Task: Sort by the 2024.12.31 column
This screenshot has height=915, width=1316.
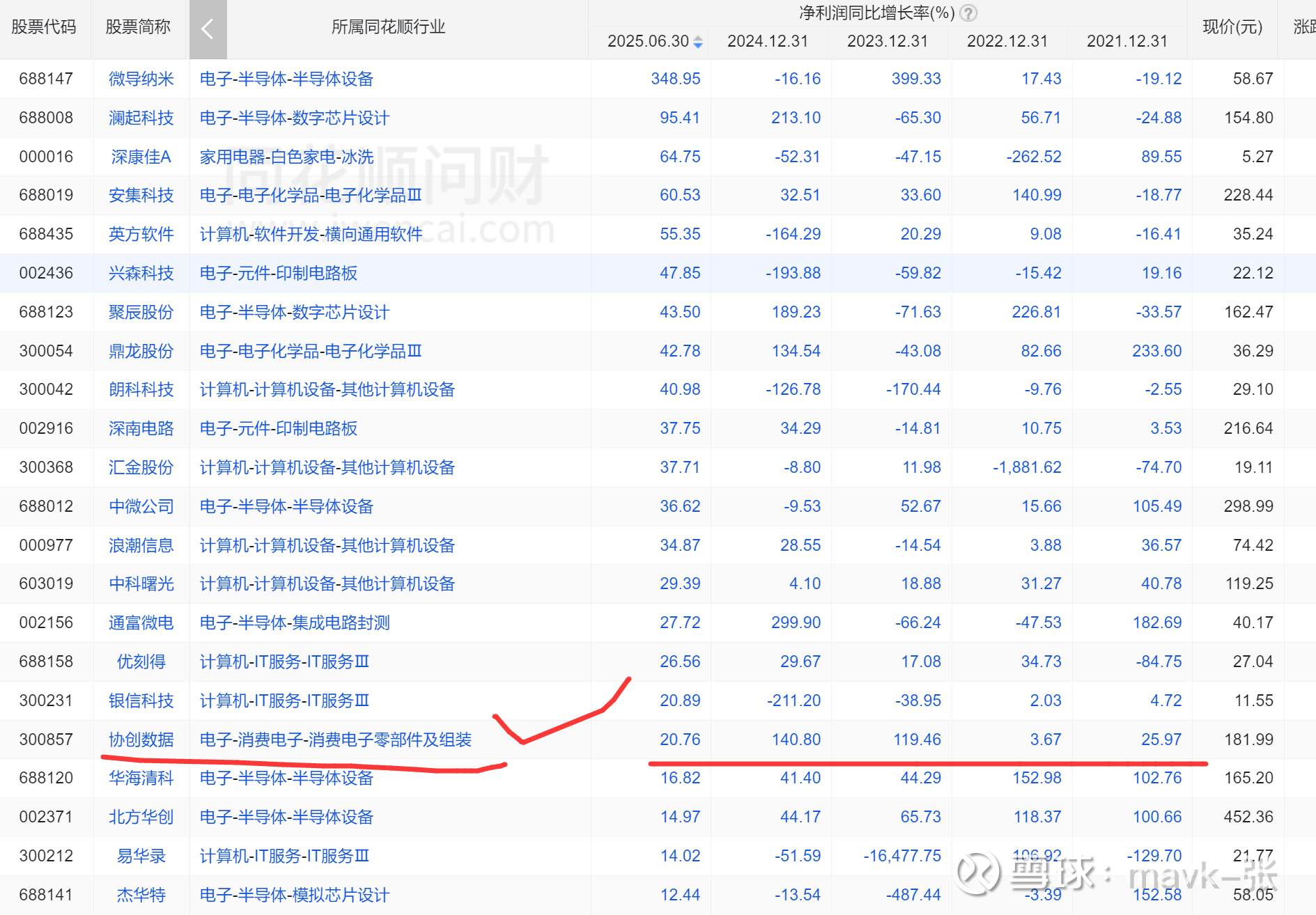Action: 768,41
